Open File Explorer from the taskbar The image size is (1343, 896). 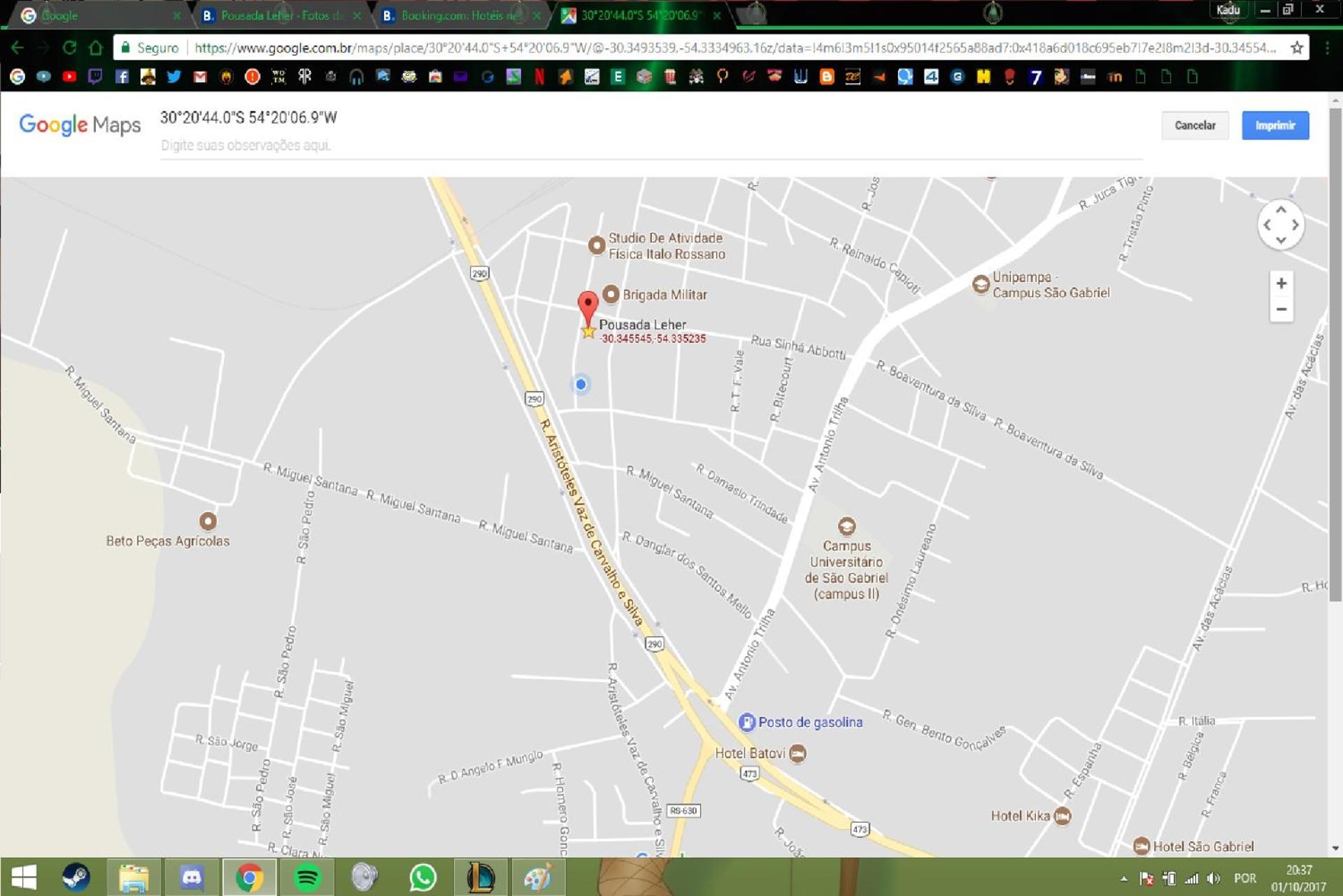point(134,877)
